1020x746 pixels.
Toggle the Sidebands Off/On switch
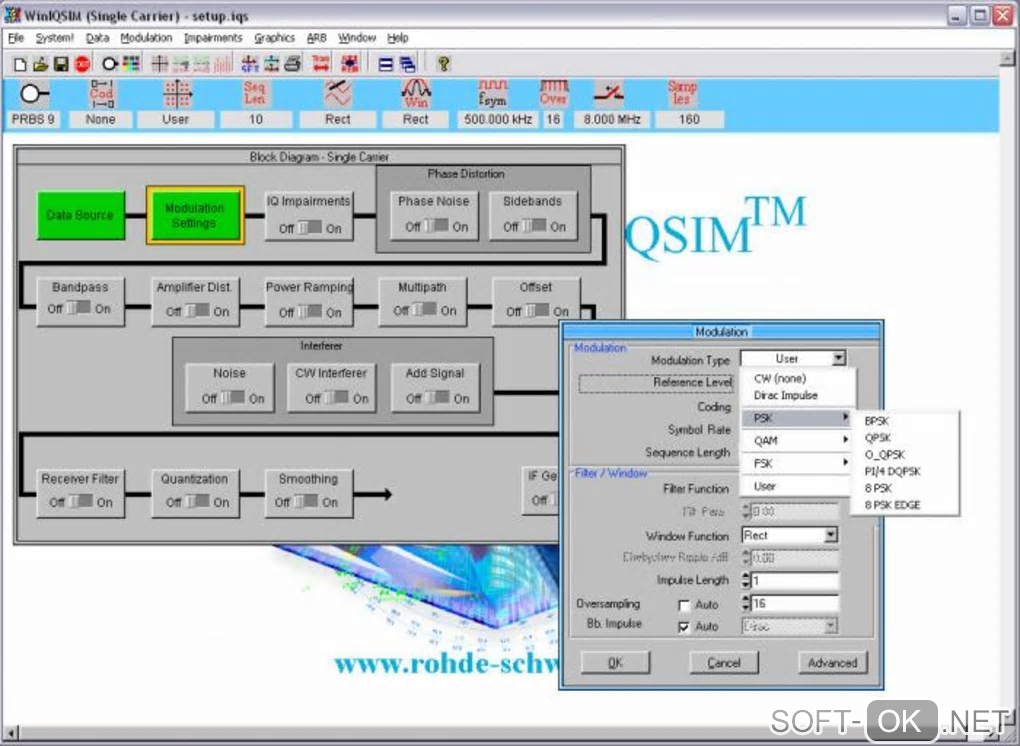[x=534, y=226]
